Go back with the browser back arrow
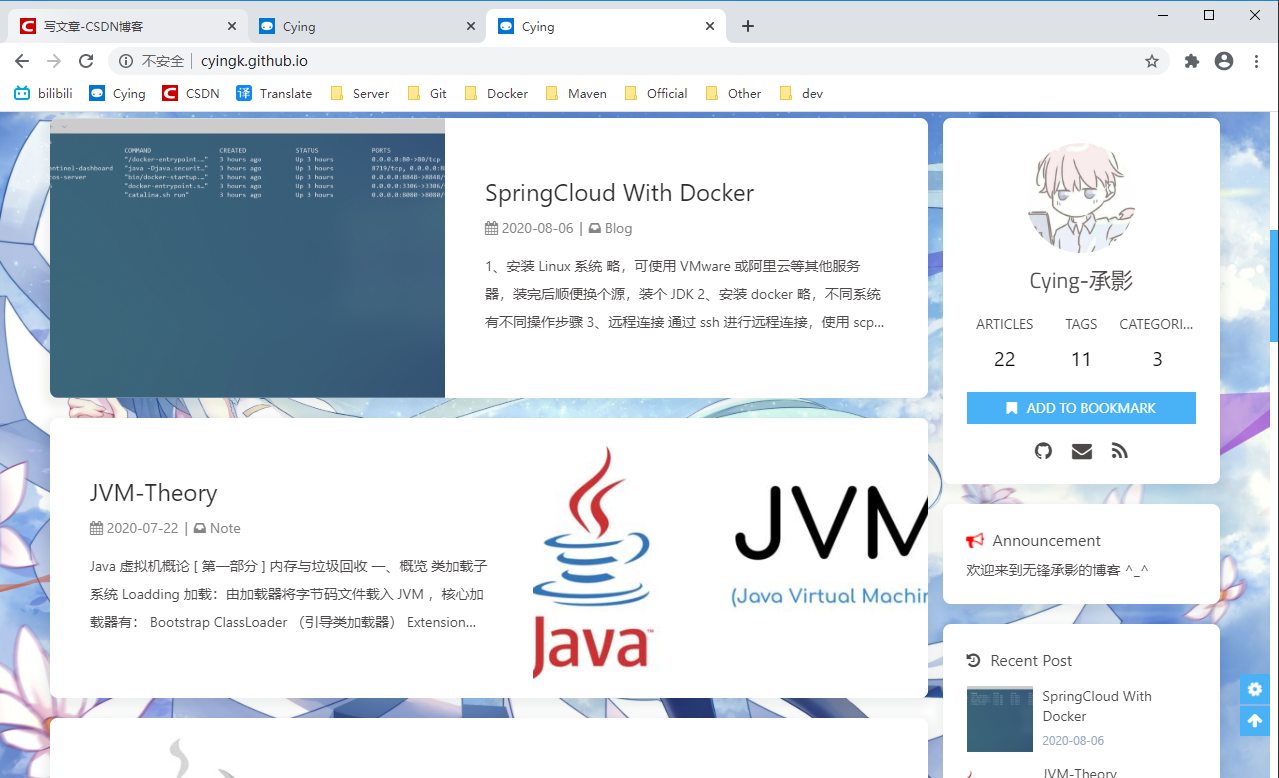Viewport: 1279px width, 778px height. click(x=22, y=61)
